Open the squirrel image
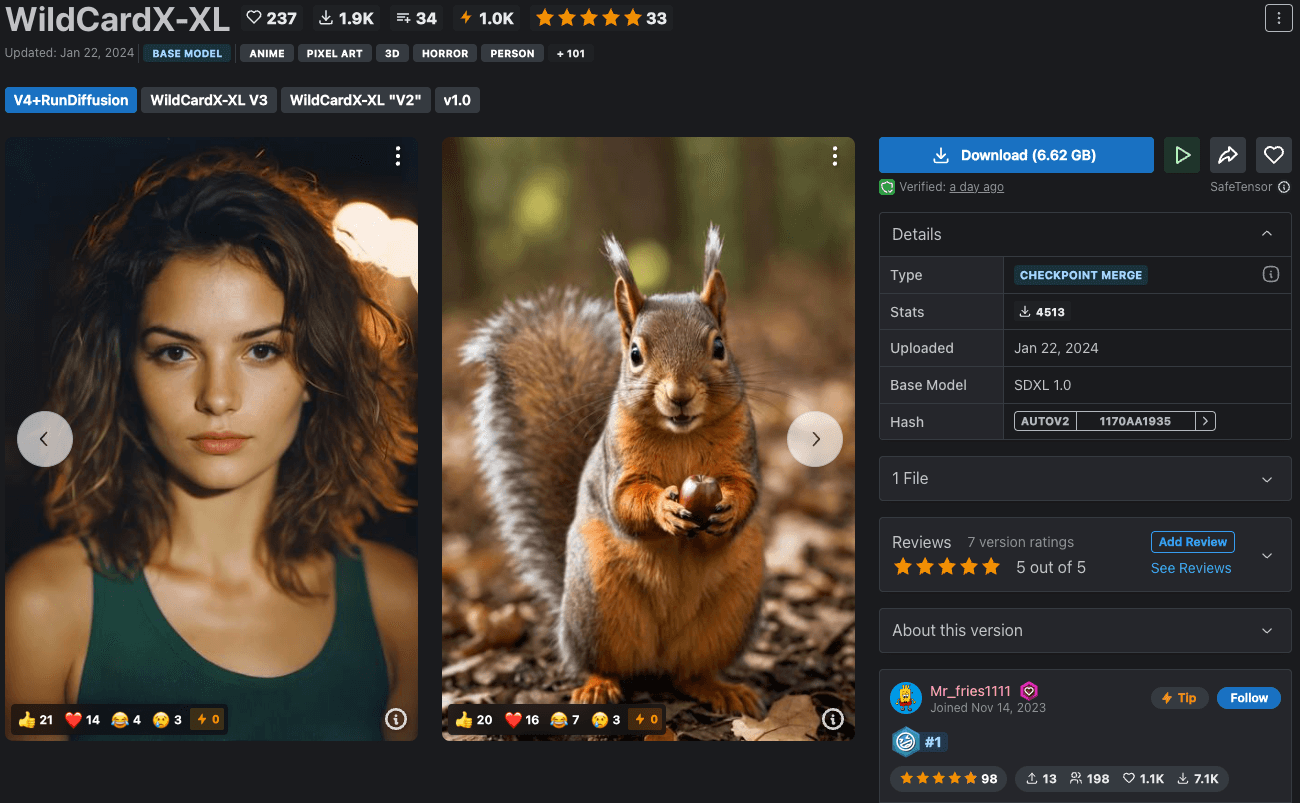Screen dimensions: 1300x803 648,439
